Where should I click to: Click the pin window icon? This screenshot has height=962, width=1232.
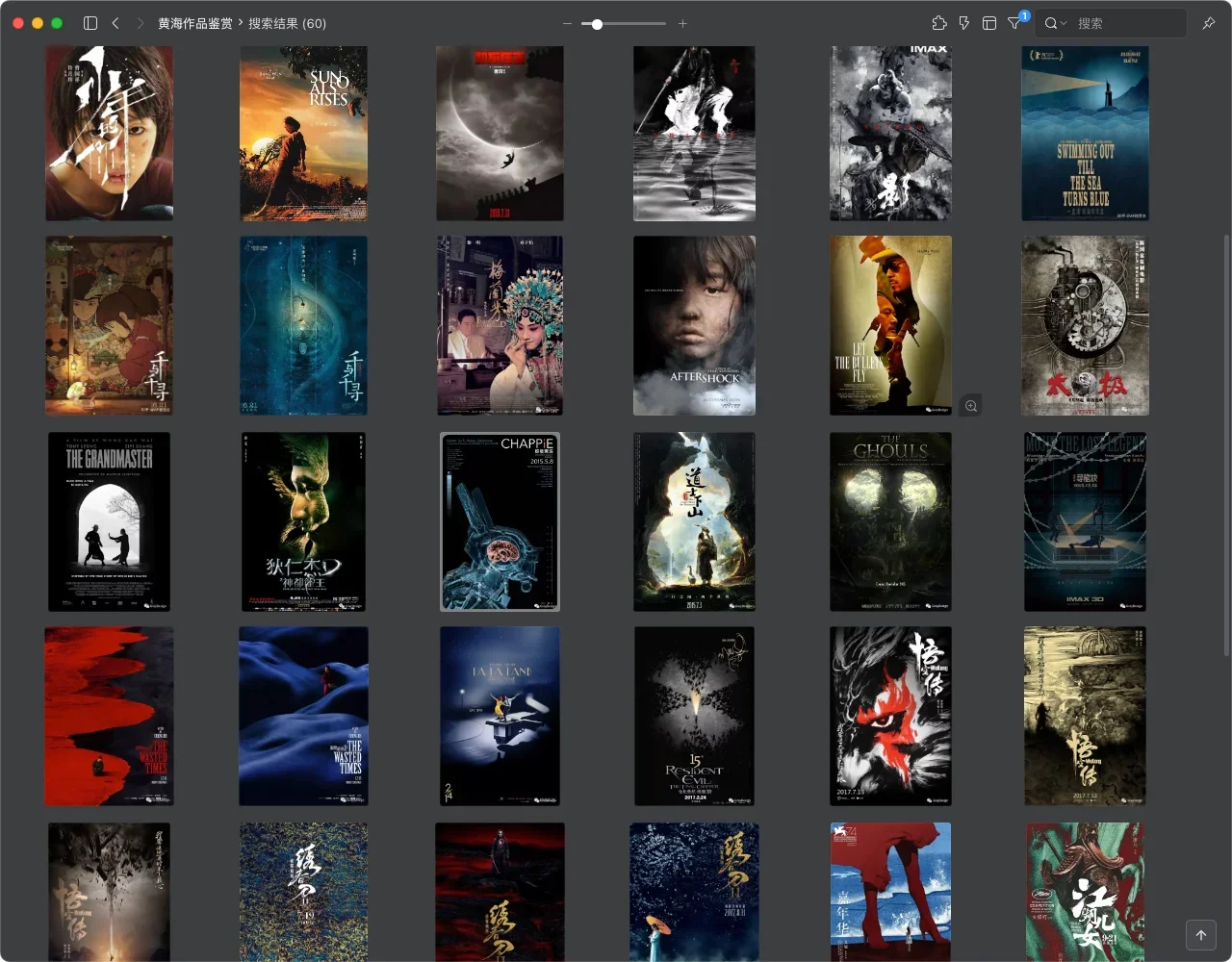coord(1208,23)
